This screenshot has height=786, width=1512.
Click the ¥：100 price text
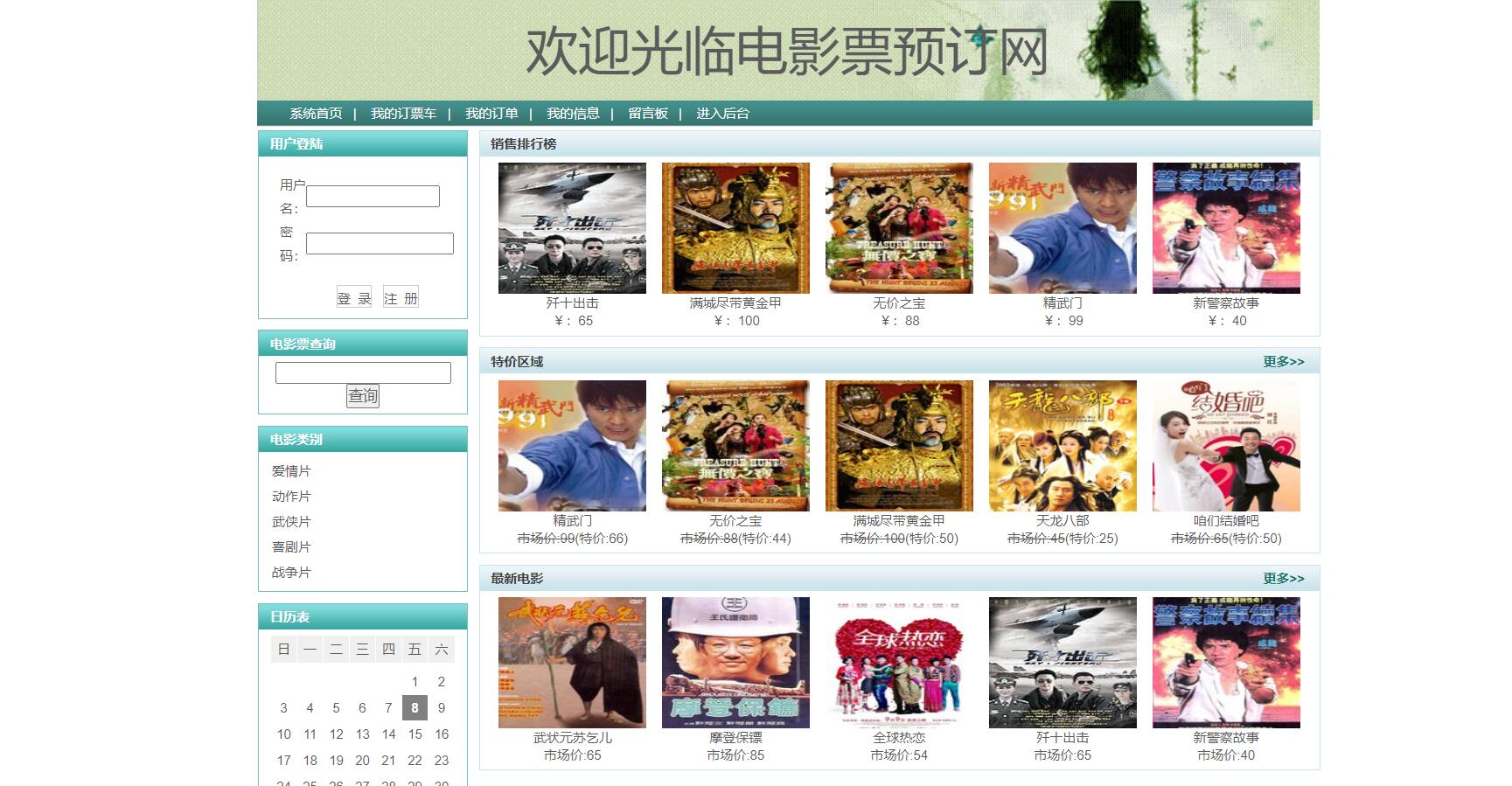point(735,321)
